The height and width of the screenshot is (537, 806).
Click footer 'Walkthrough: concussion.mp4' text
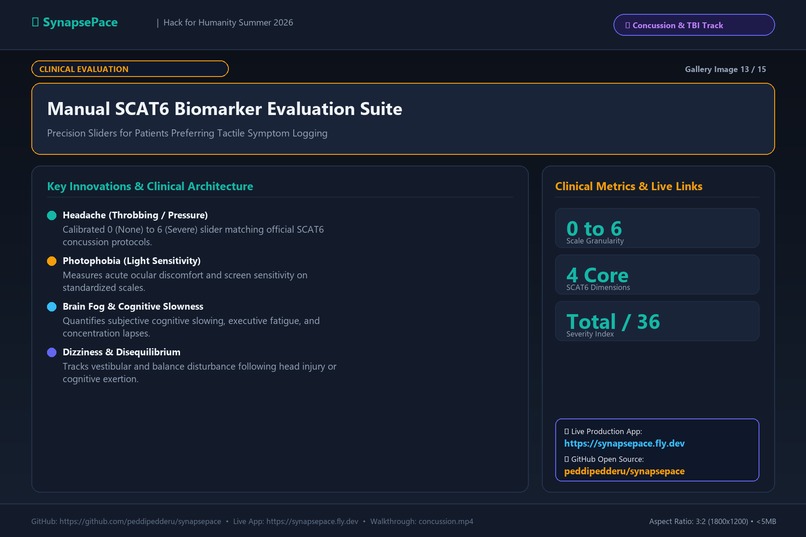point(422,522)
